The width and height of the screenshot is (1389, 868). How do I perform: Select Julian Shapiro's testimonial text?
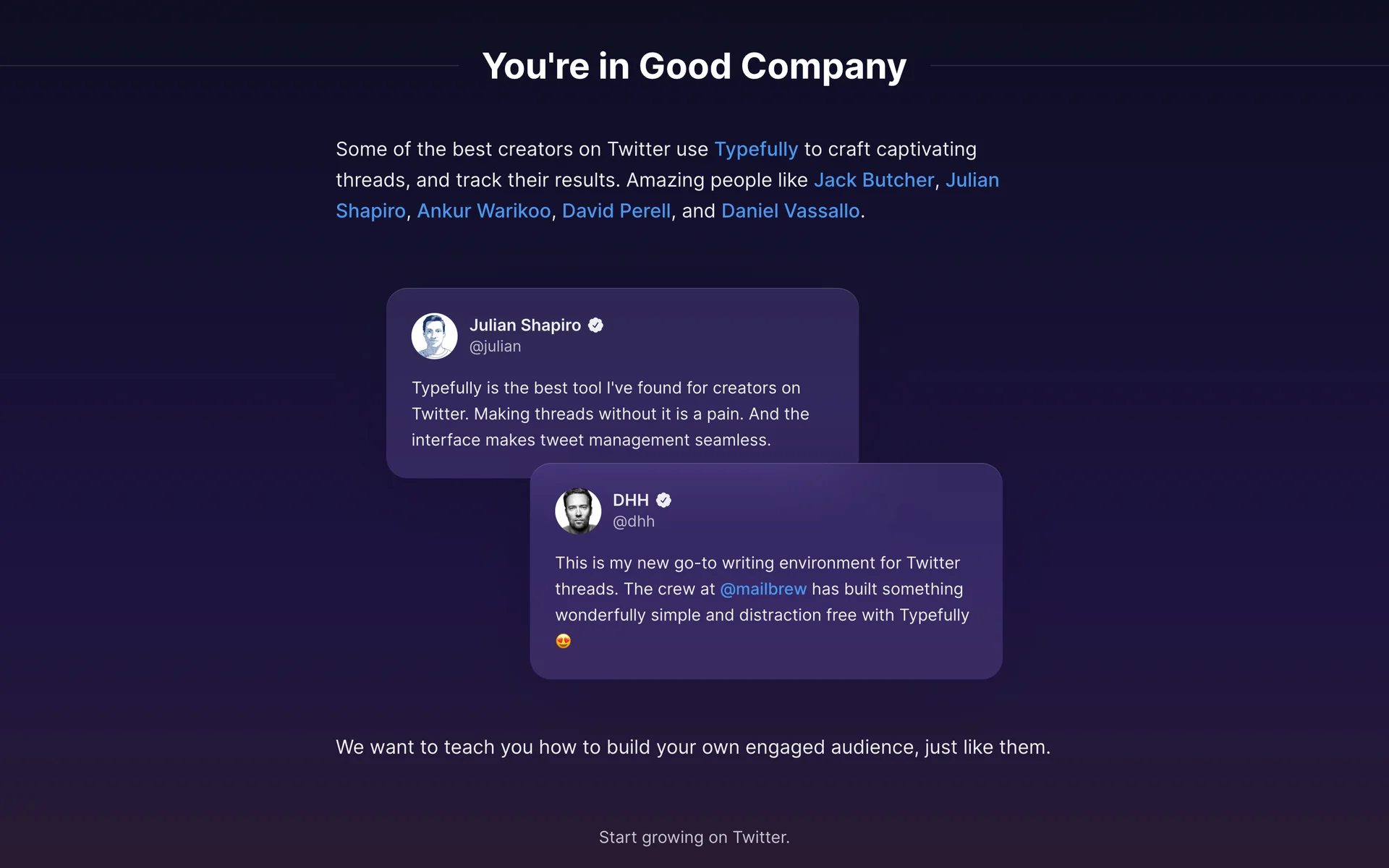[x=610, y=414]
